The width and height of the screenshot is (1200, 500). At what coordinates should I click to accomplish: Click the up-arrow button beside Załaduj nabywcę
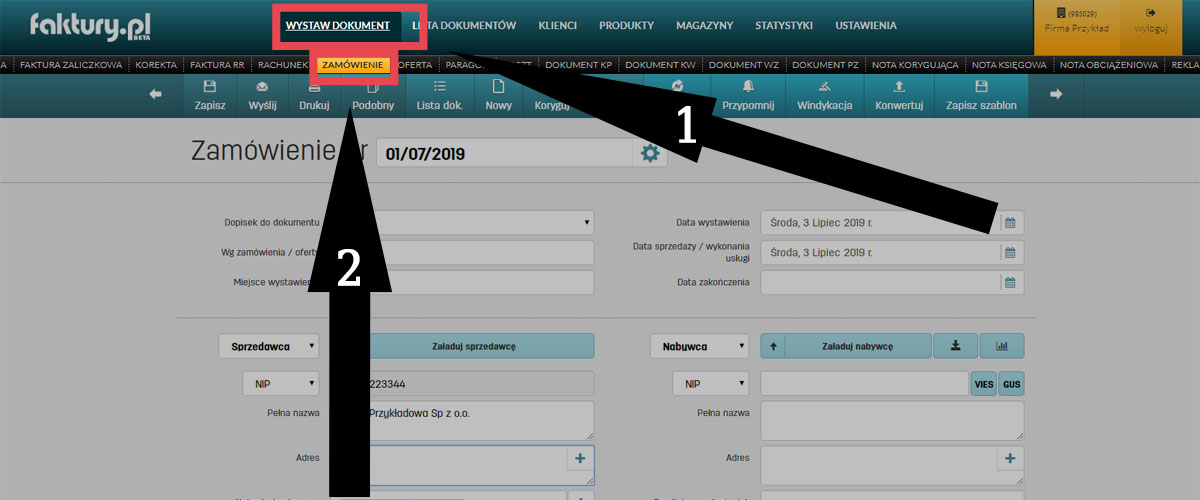click(x=774, y=346)
